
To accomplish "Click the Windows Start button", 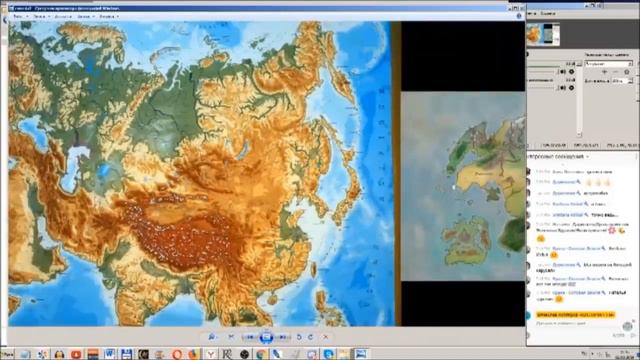I will (x=7, y=354).
